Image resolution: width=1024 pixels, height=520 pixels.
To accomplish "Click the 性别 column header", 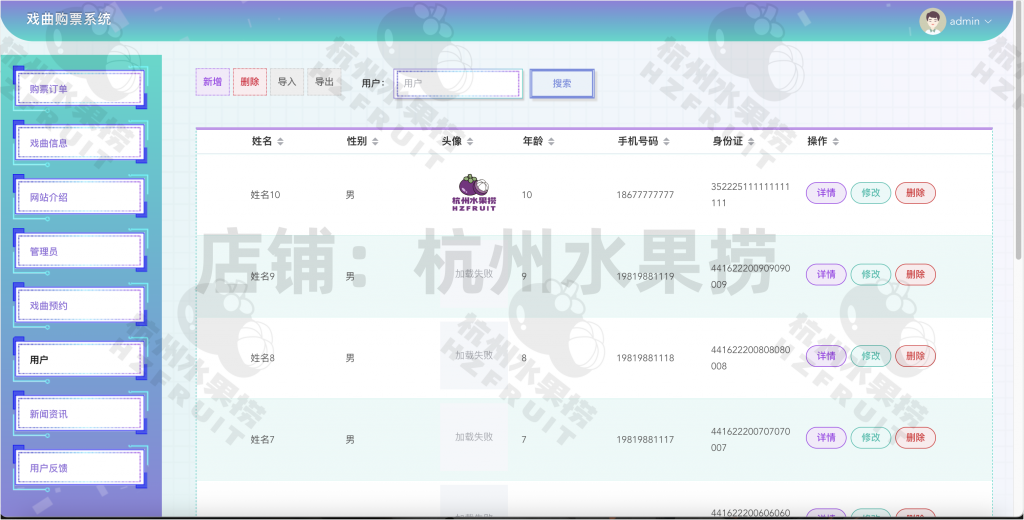I will tap(357, 141).
